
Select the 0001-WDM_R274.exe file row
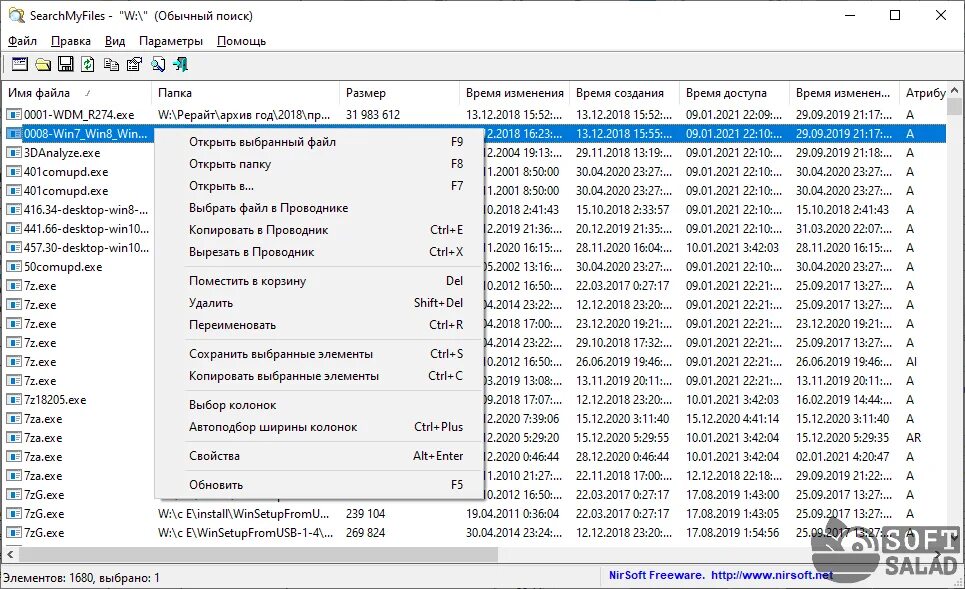coord(474,114)
